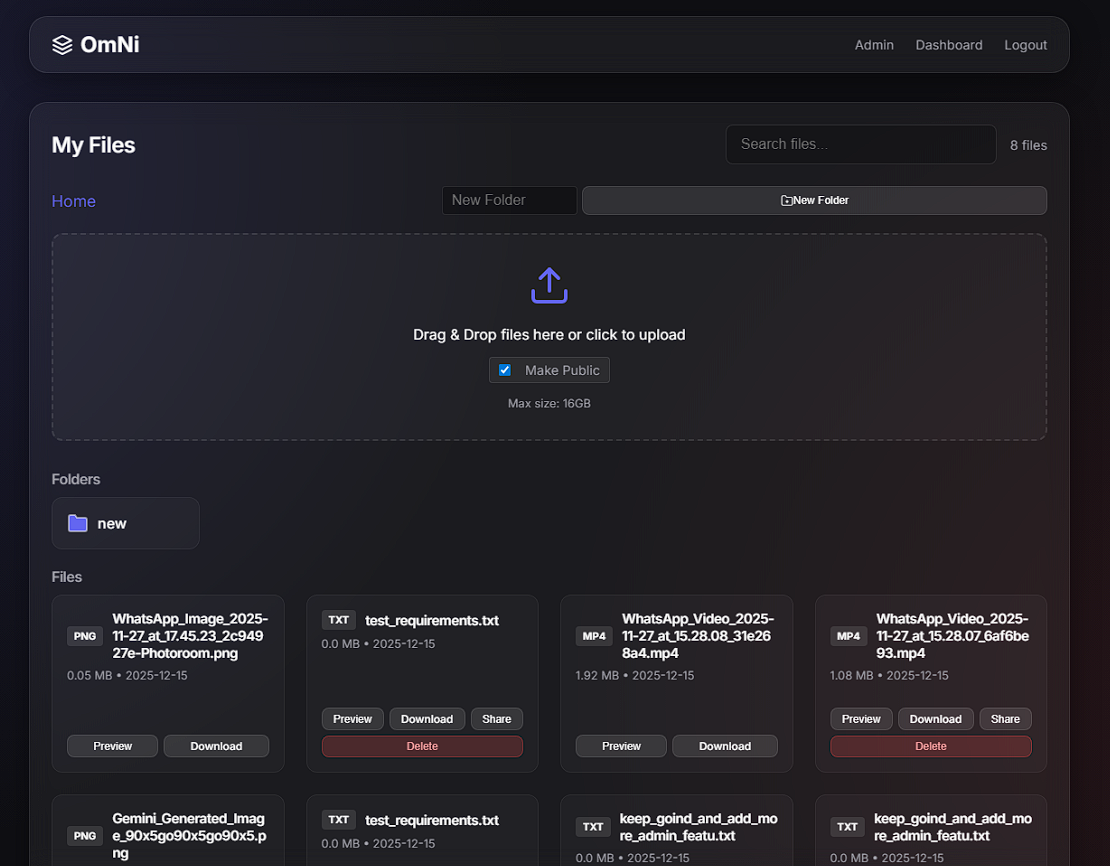Click the PNG badge on Gemini generated image
Viewport: 1110px width, 866px height.
pos(85,836)
